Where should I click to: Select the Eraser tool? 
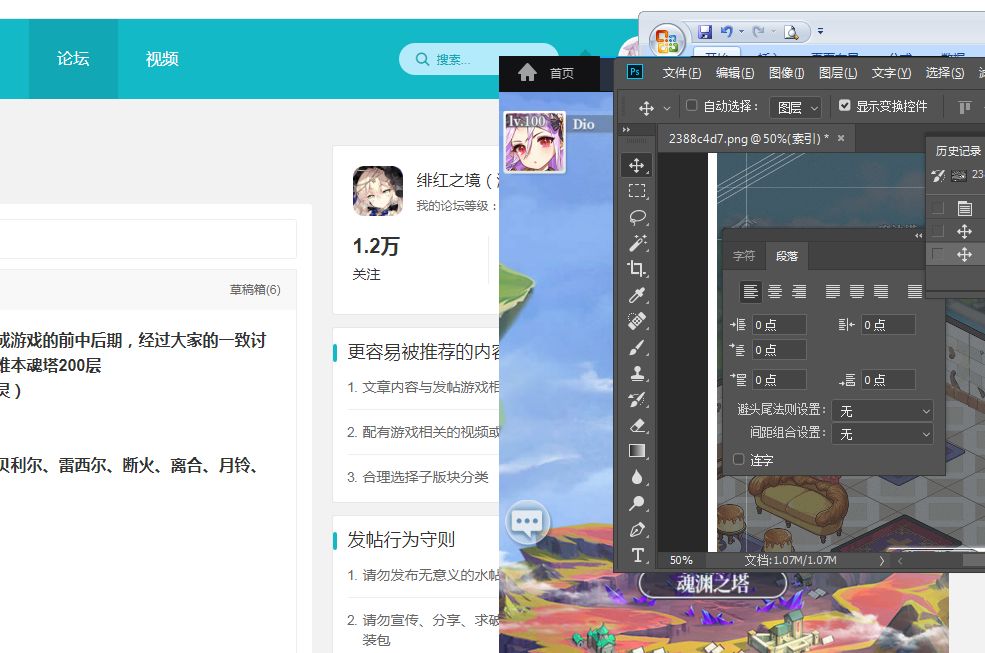coord(636,425)
